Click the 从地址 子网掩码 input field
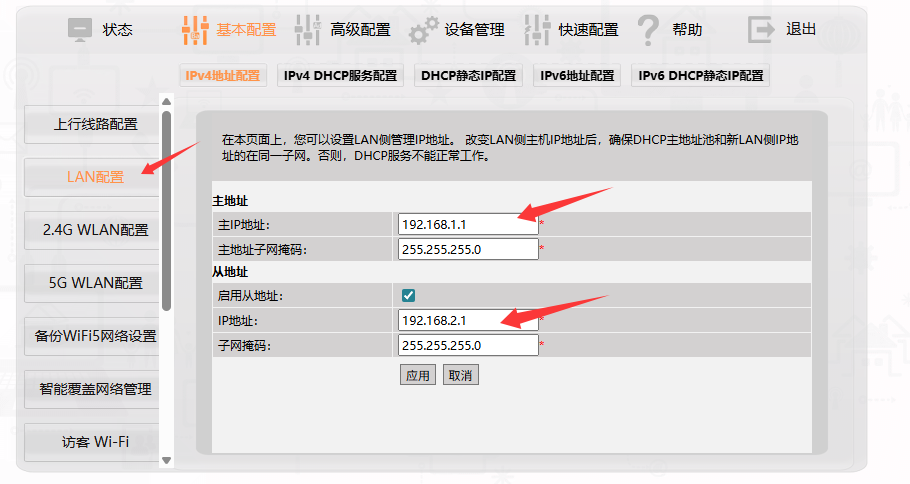910x484 pixels. [x=468, y=345]
